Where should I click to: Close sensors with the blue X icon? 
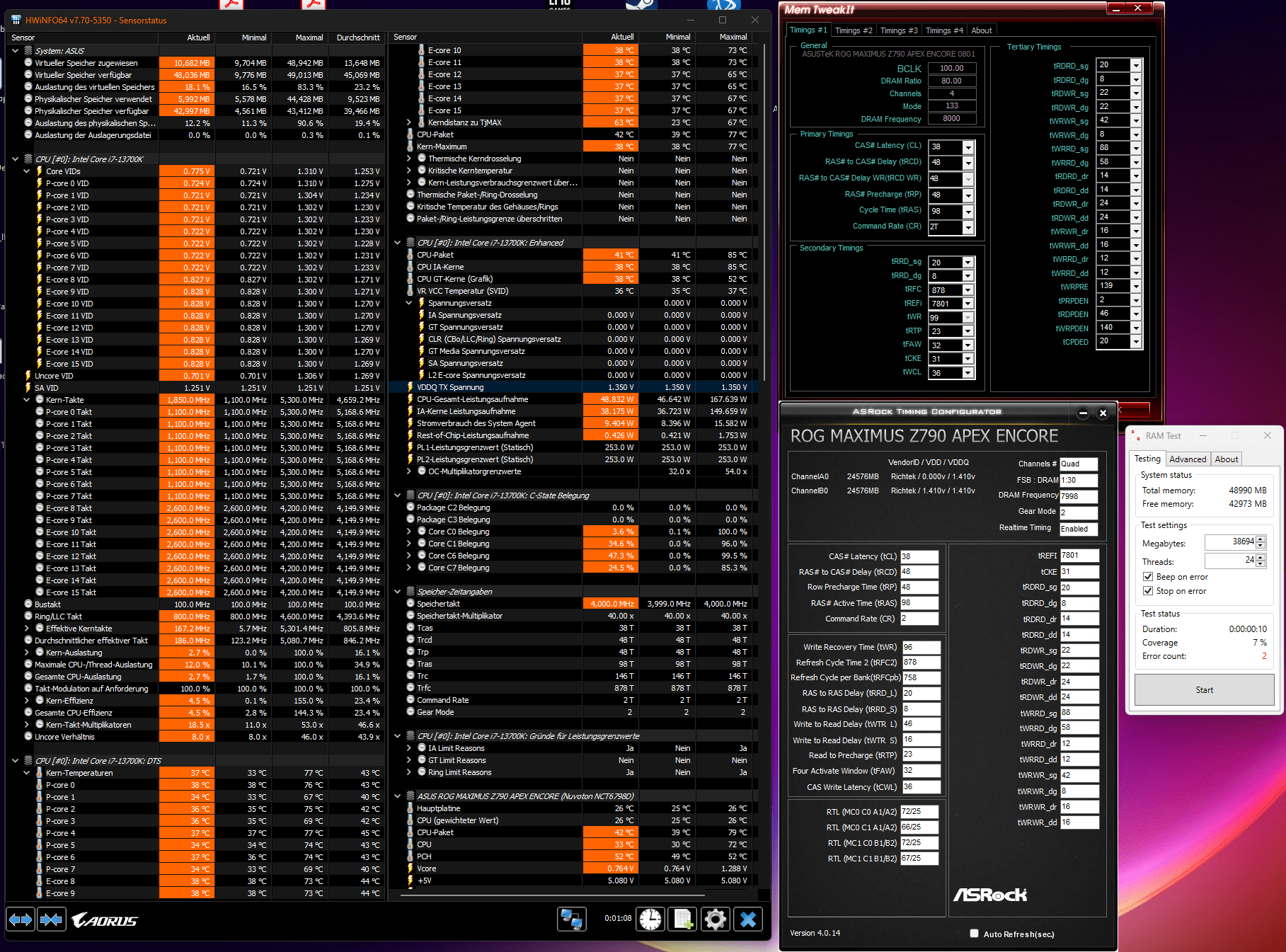748,919
